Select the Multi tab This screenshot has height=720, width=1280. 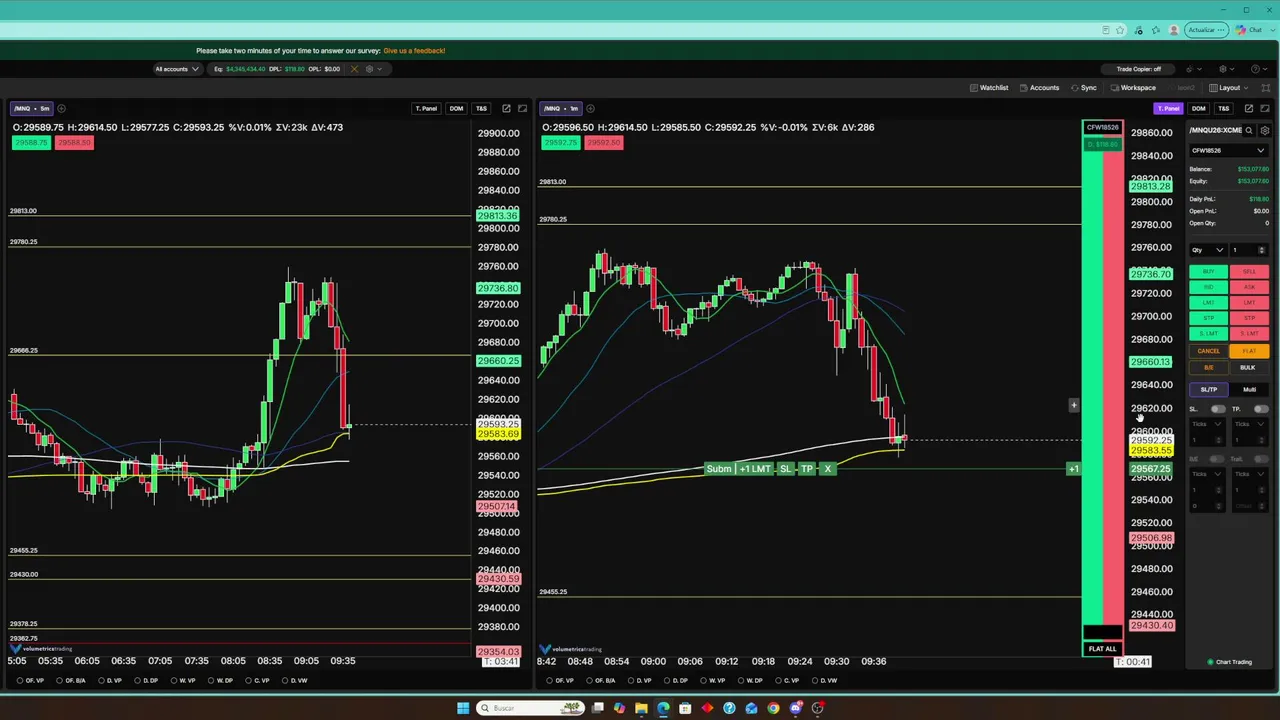point(1249,390)
